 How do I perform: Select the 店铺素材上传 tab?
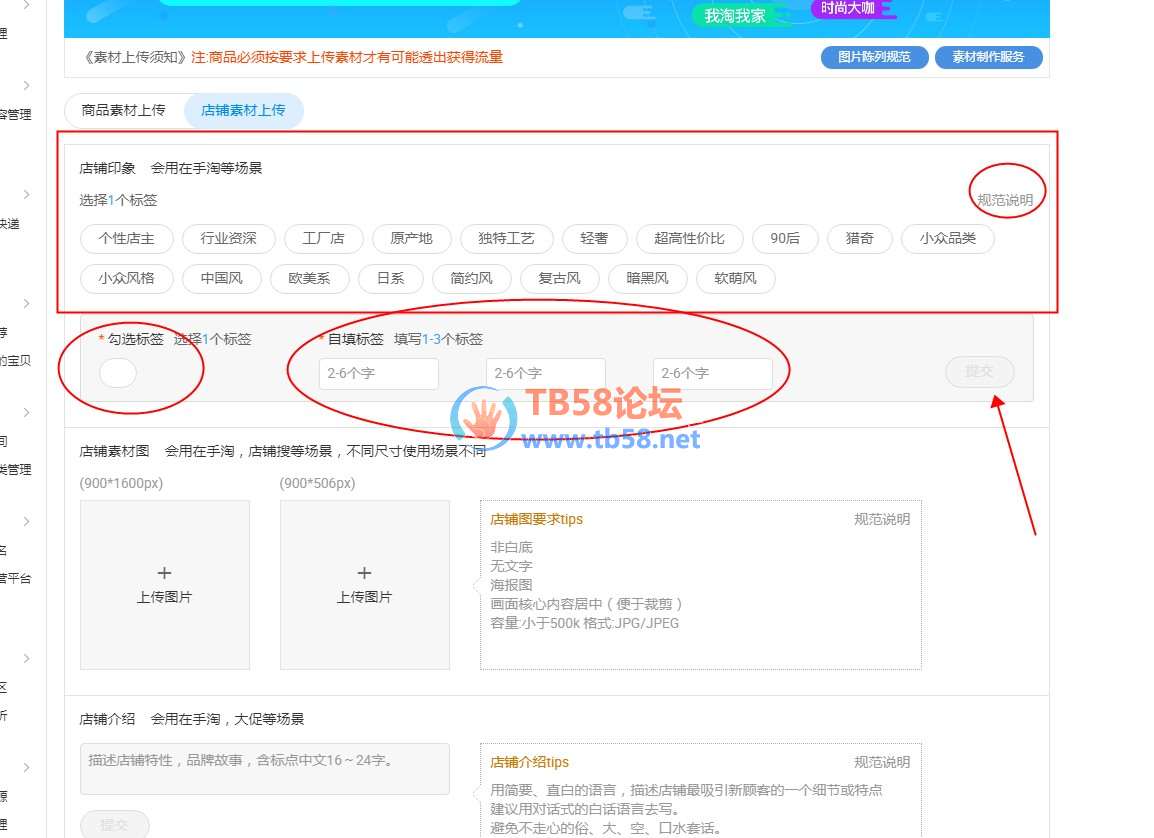243,110
